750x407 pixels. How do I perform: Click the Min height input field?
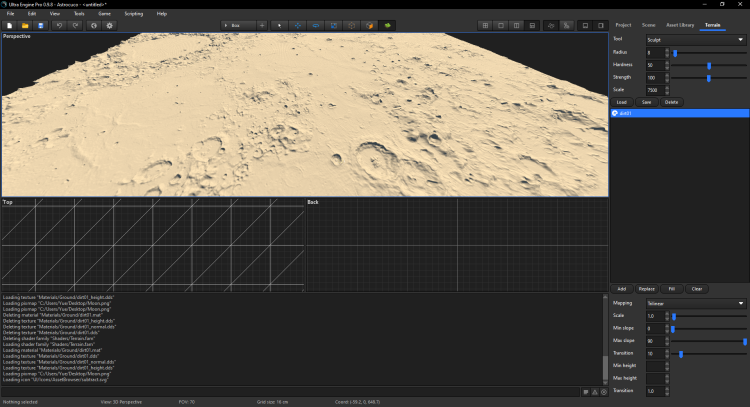[653, 366]
